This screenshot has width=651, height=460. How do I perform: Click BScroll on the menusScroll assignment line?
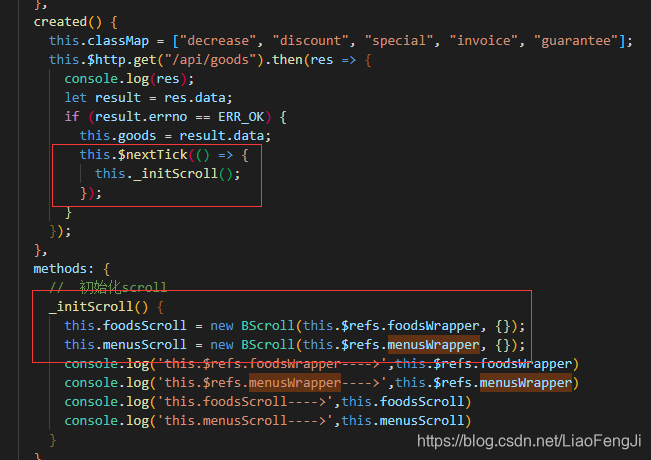(x=268, y=345)
